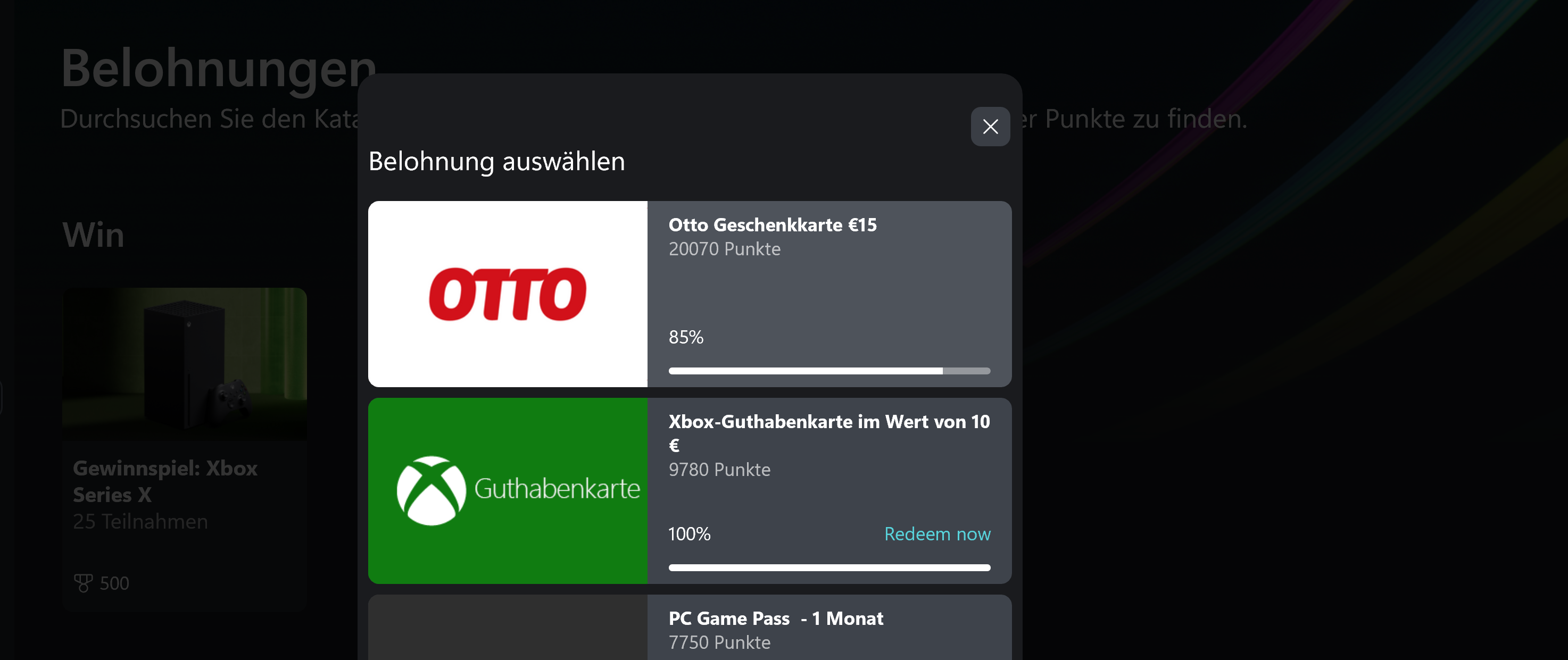Click the Redeem now link
This screenshot has height=660, width=1568.
pyautogui.click(x=937, y=534)
